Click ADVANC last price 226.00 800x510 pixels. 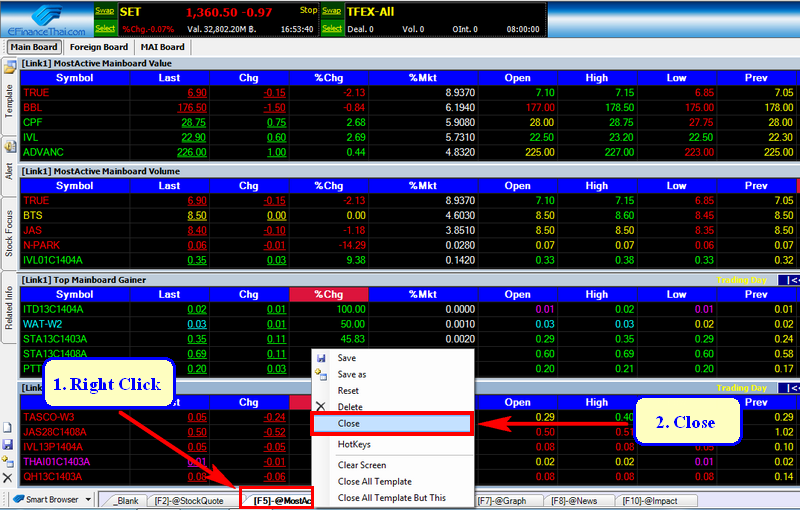coord(192,152)
